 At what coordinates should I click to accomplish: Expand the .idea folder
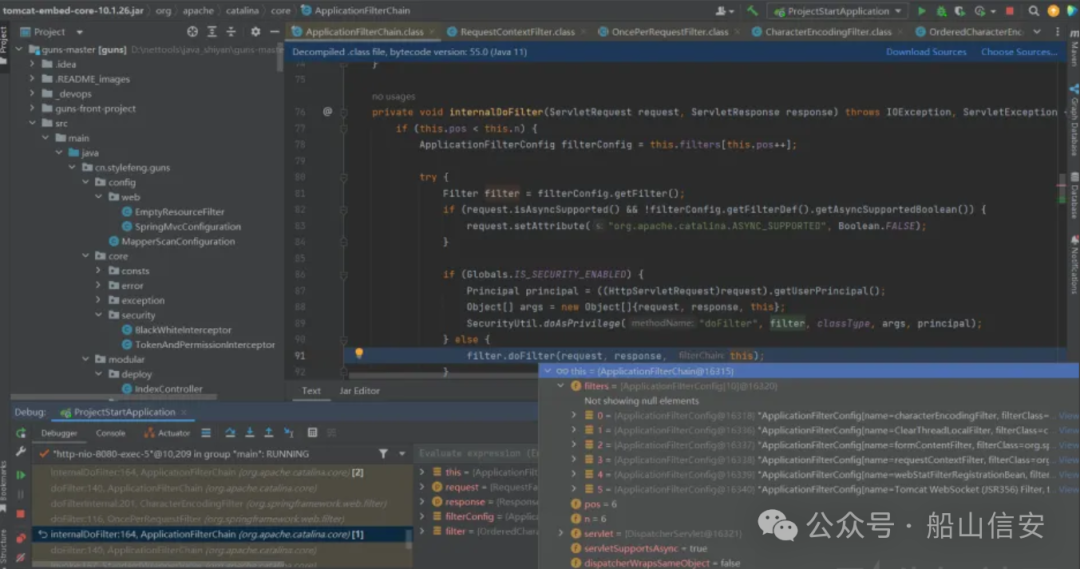coord(32,64)
